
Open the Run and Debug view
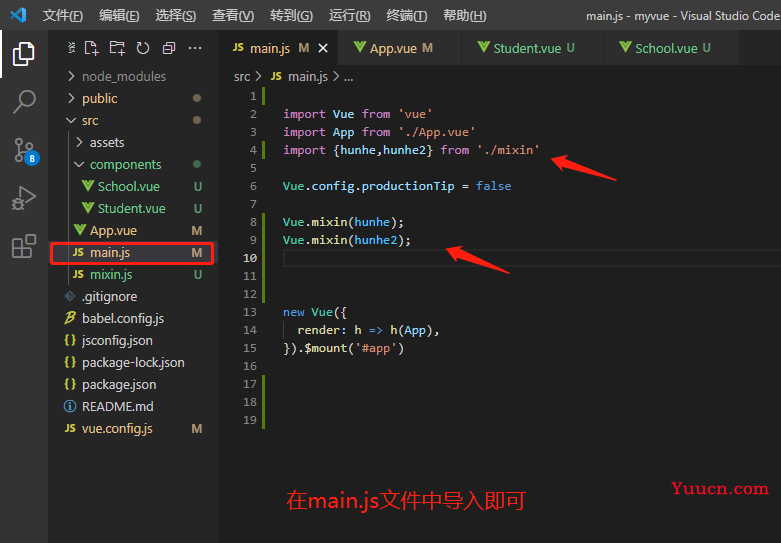click(23, 198)
